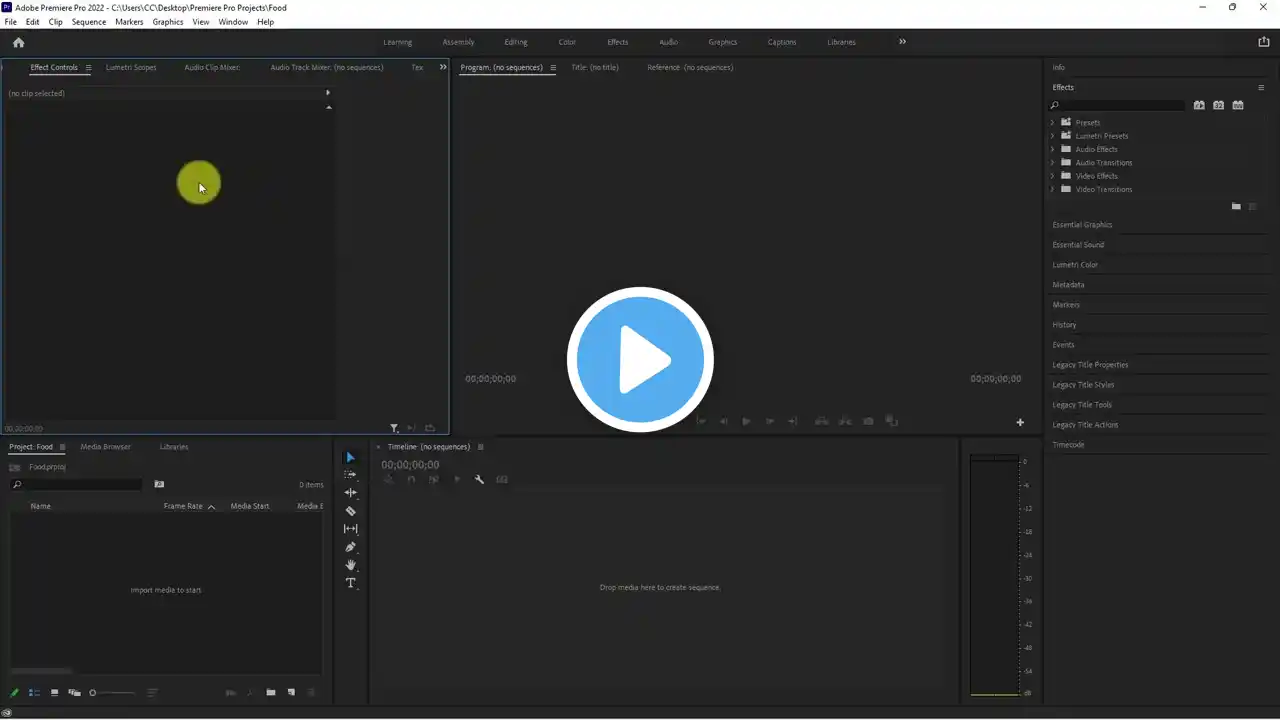Image resolution: width=1280 pixels, height=720 pixels.
Task: Click the New Bin folder icon in Project panel
Action: (x=270, y=692)
